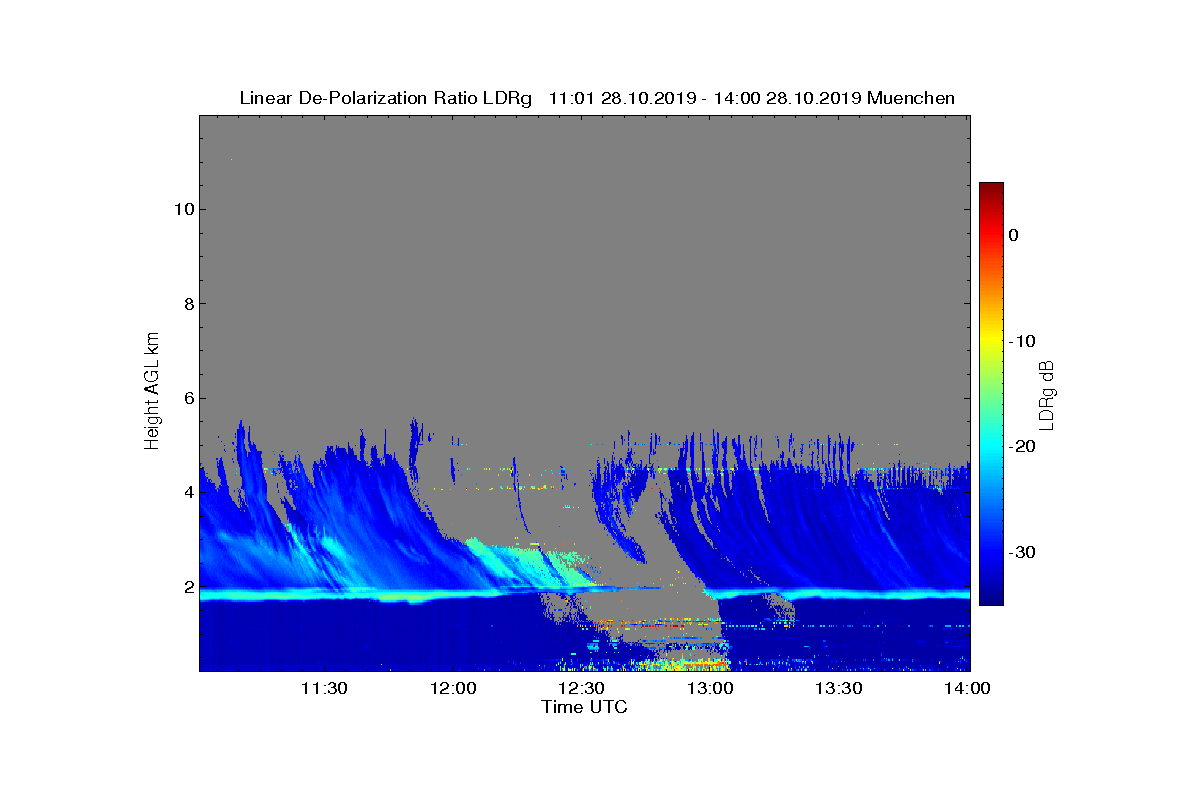Click the dark blue bottom of colorbar

pos(991,598)
